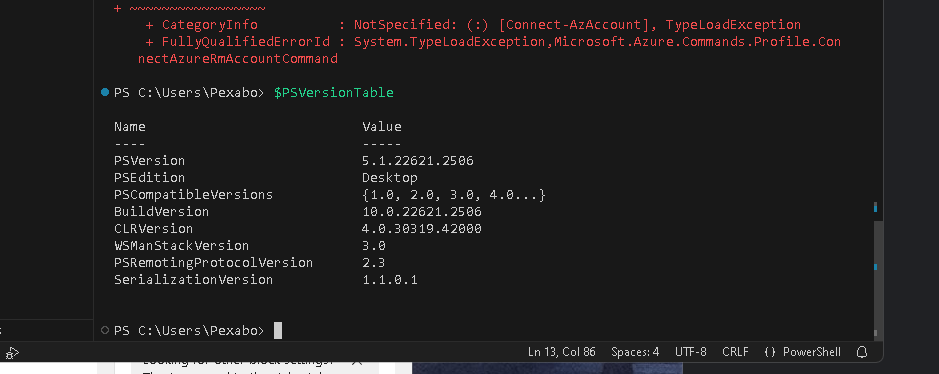Click PSCompatibleVersions value {1.0, 2.0, 3.0, 4.0...}
This screenshot has width=939, height=374.
[454, 194]
